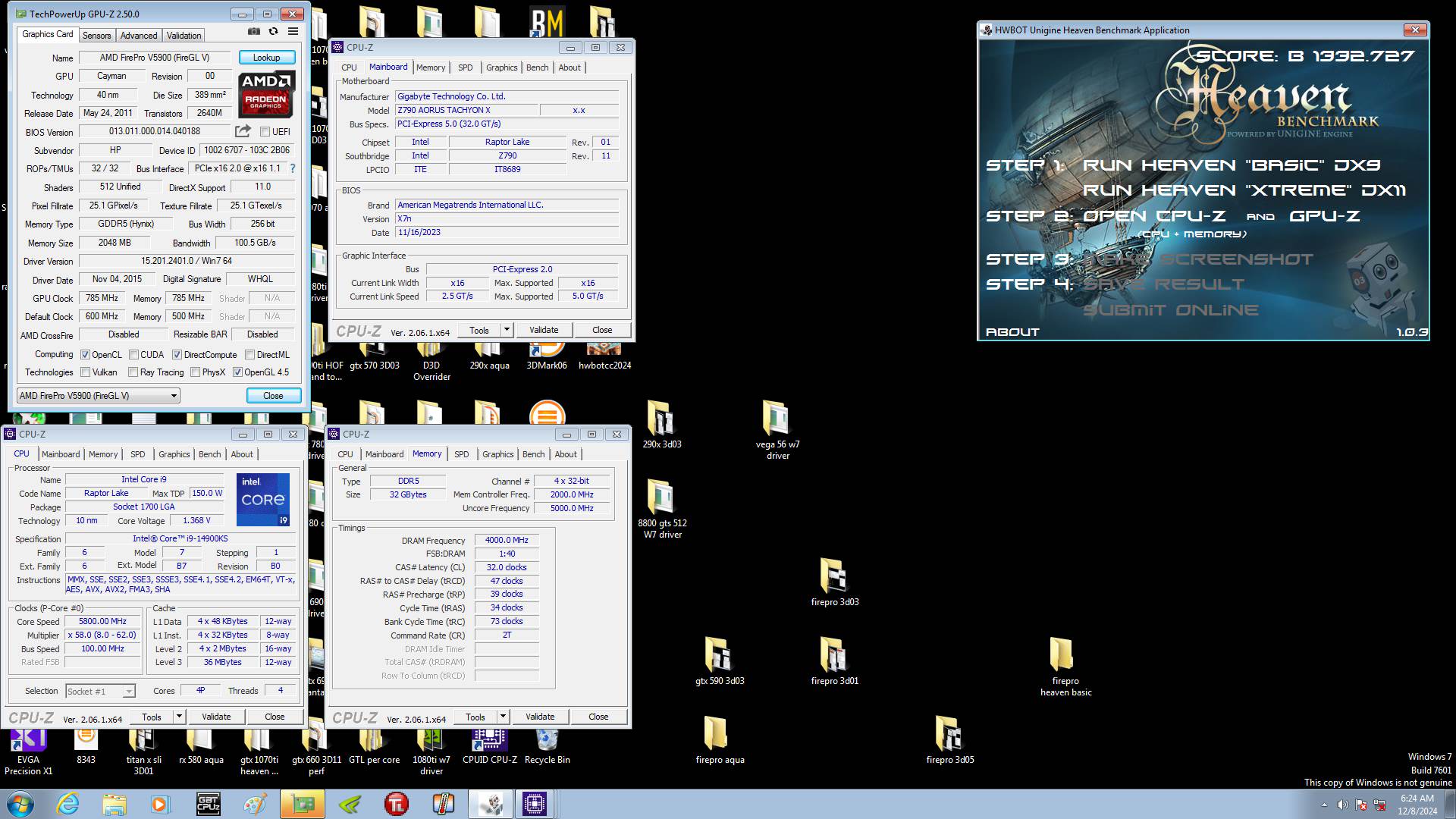1456x819 pixels.
Task: Open the firepro heaven basic folder
Action: click(x=1065, y=667)
